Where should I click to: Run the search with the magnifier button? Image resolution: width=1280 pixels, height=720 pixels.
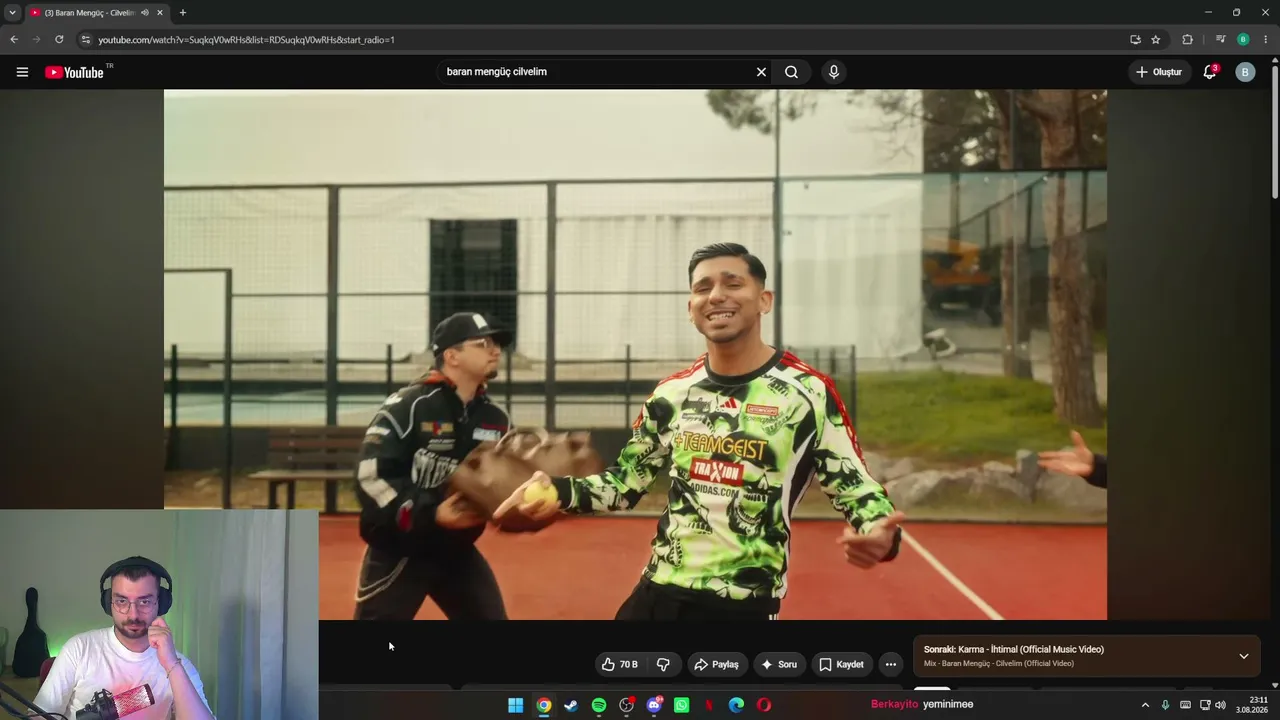pyautogui.click(x=791, y=72)
